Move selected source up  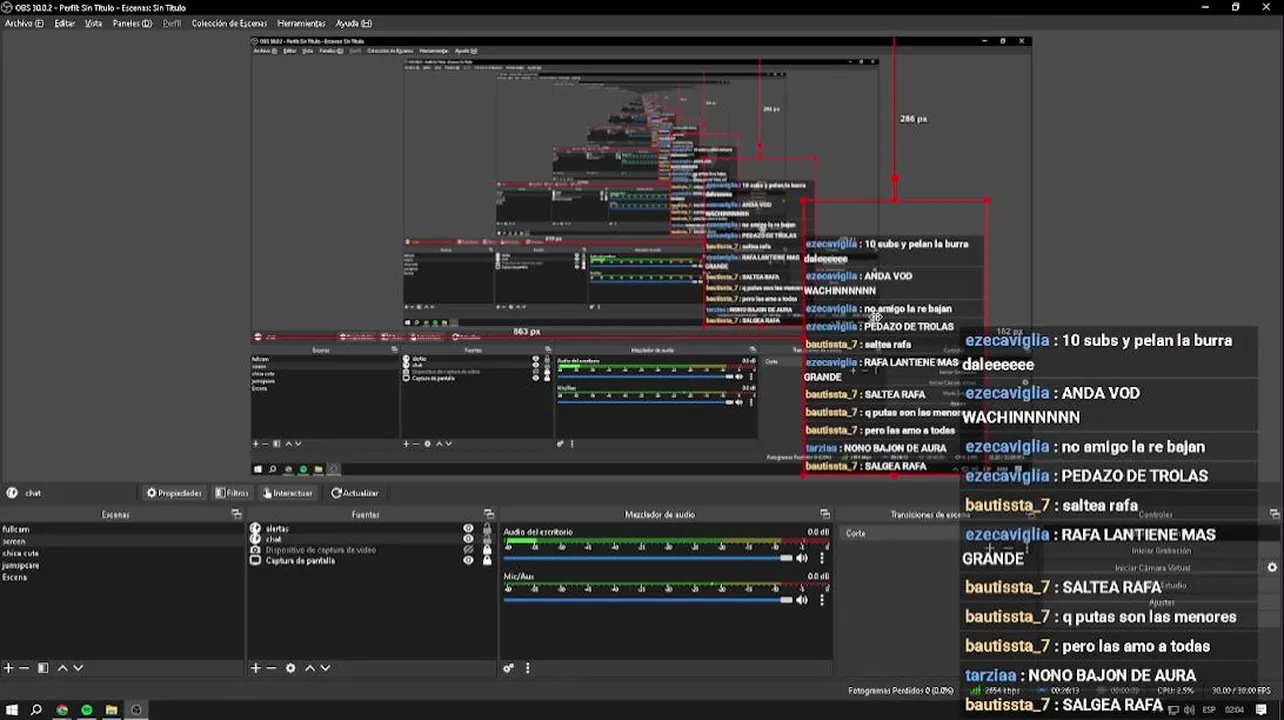[x=309, y=668]
